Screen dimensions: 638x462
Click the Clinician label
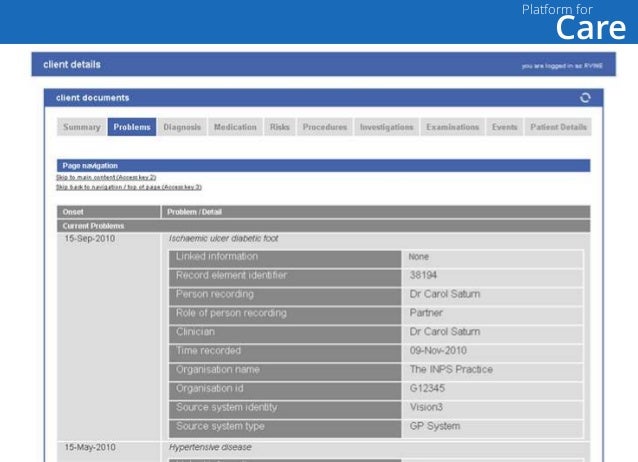pos(195,332)
